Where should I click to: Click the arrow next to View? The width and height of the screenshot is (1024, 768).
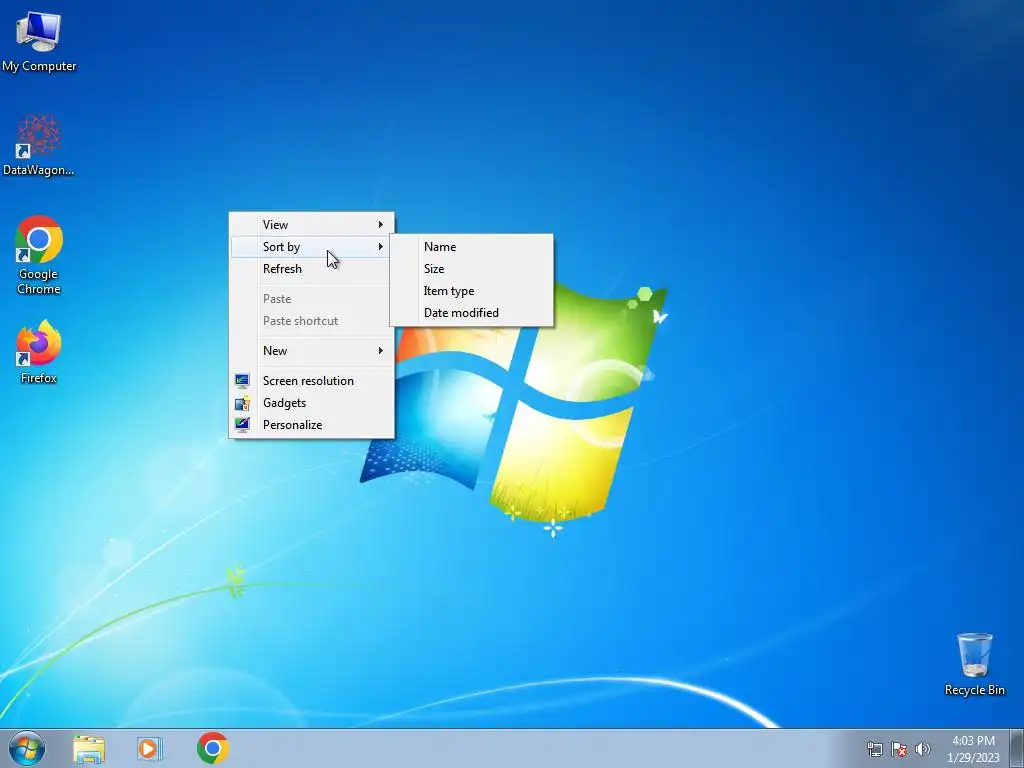coord(381,225)
